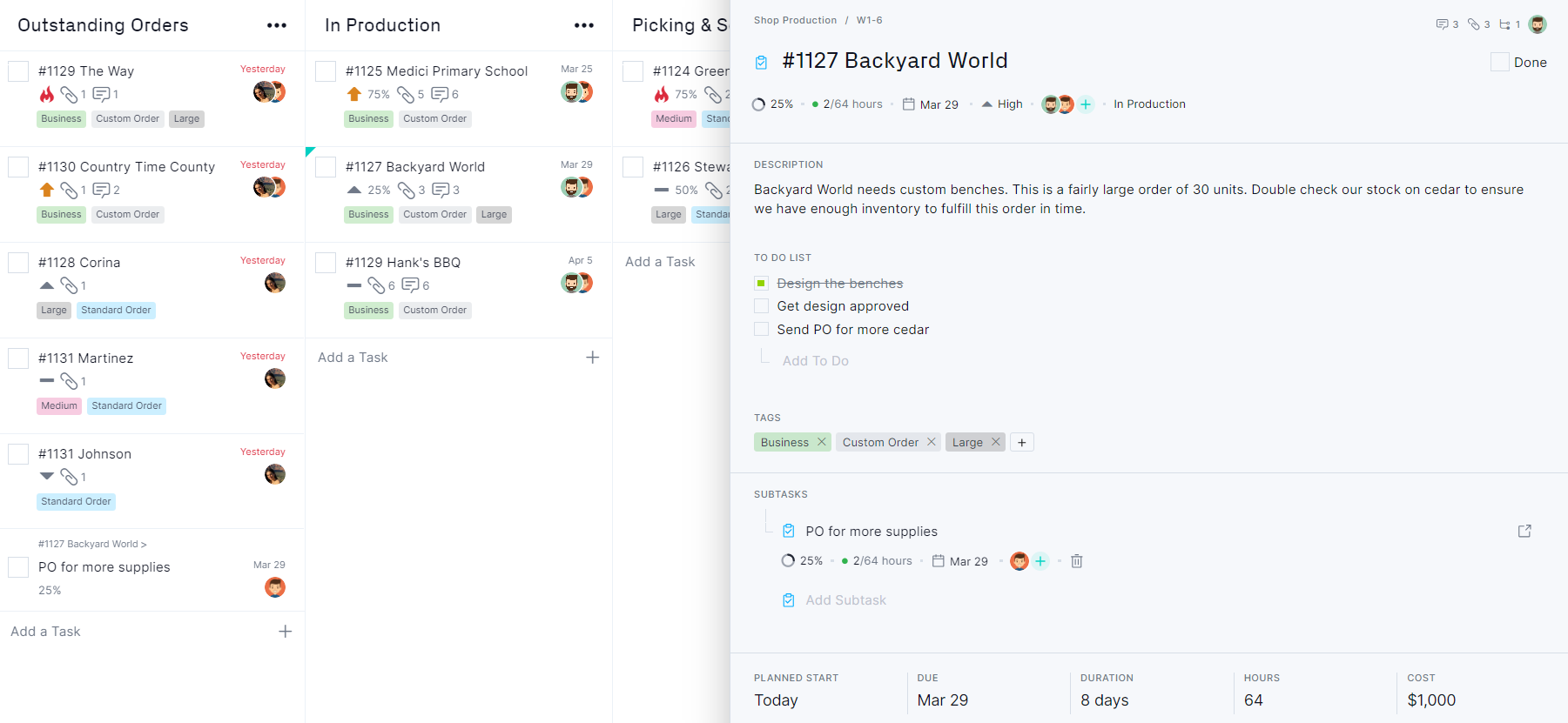This screenshot has height=723, width=1568.
Task: Click Add To Do field
Action: tap(815, 361)
